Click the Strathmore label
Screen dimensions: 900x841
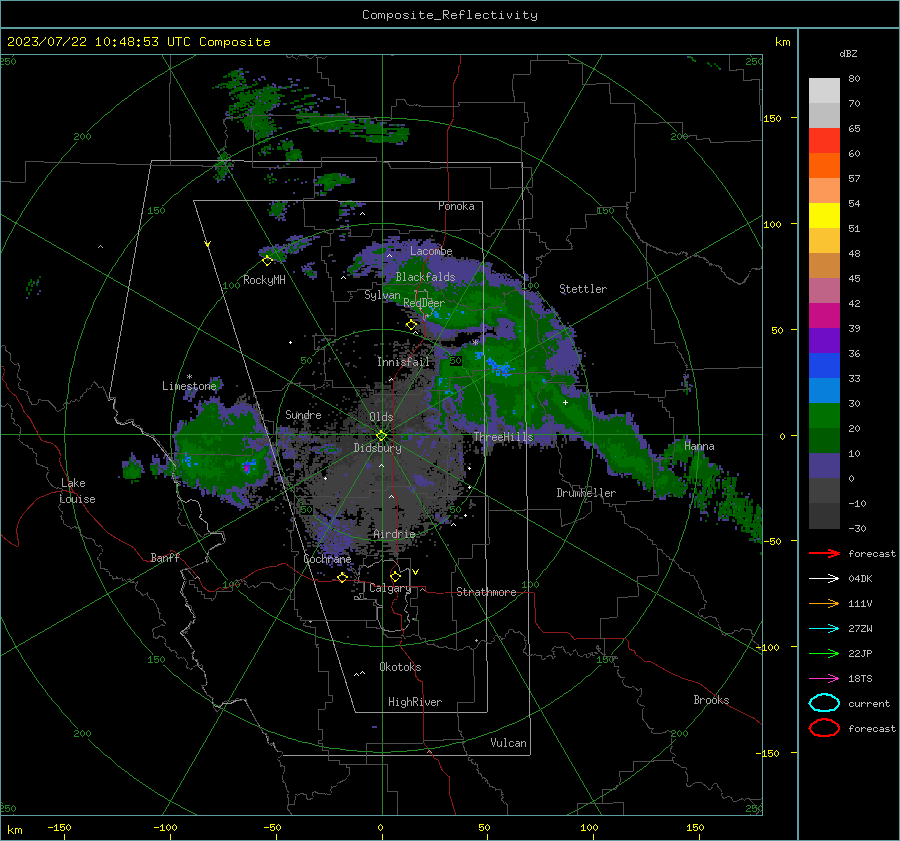(486, 592)
